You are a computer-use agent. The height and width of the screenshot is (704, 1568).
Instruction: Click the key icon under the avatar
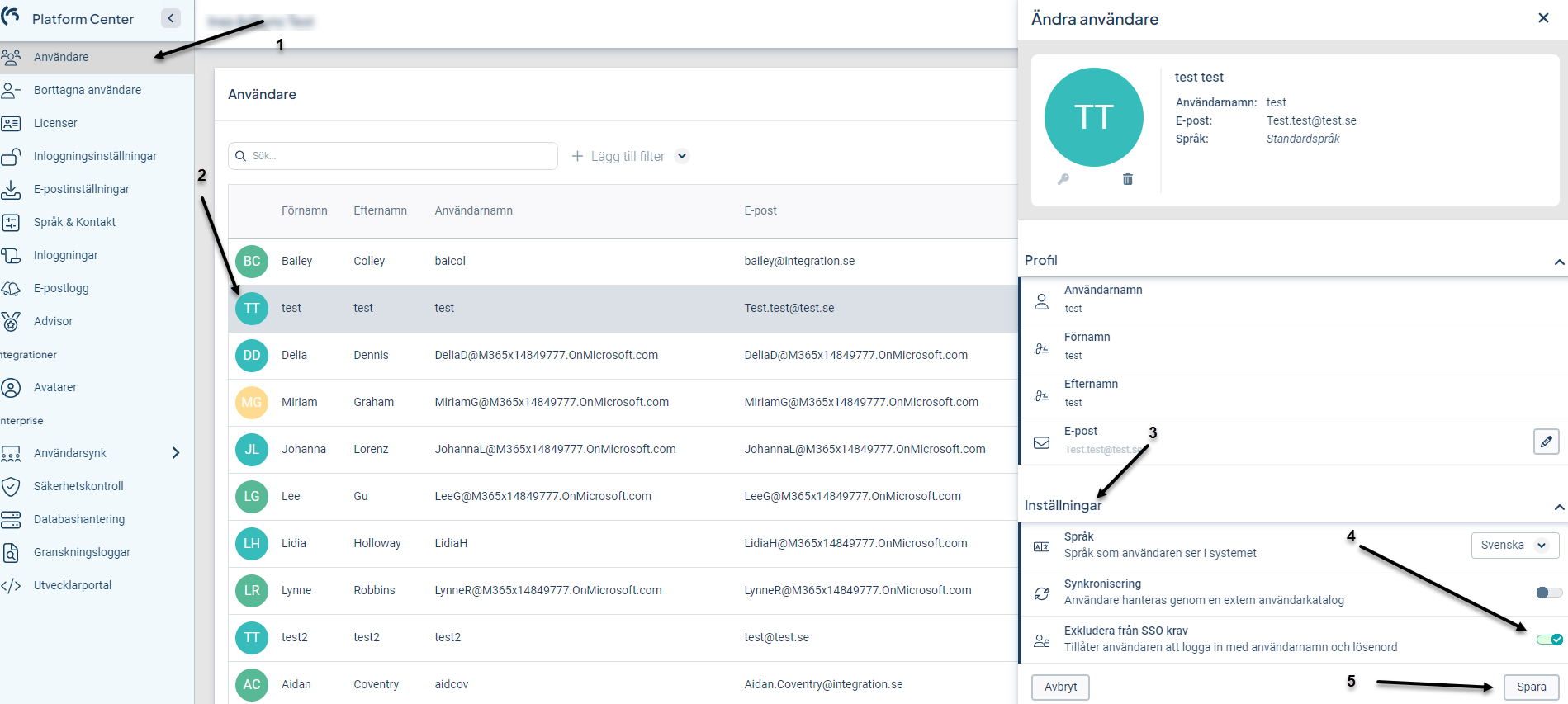coord(1063,179)
